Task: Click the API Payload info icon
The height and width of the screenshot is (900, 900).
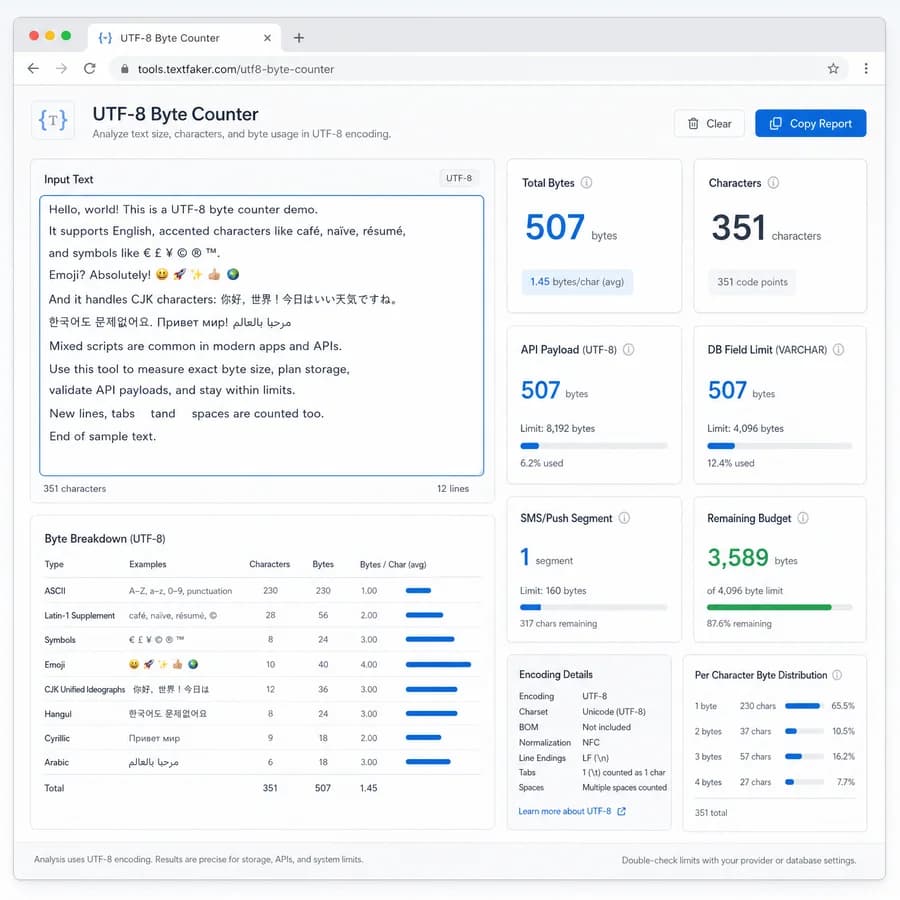Action: (x=629, y=350)
